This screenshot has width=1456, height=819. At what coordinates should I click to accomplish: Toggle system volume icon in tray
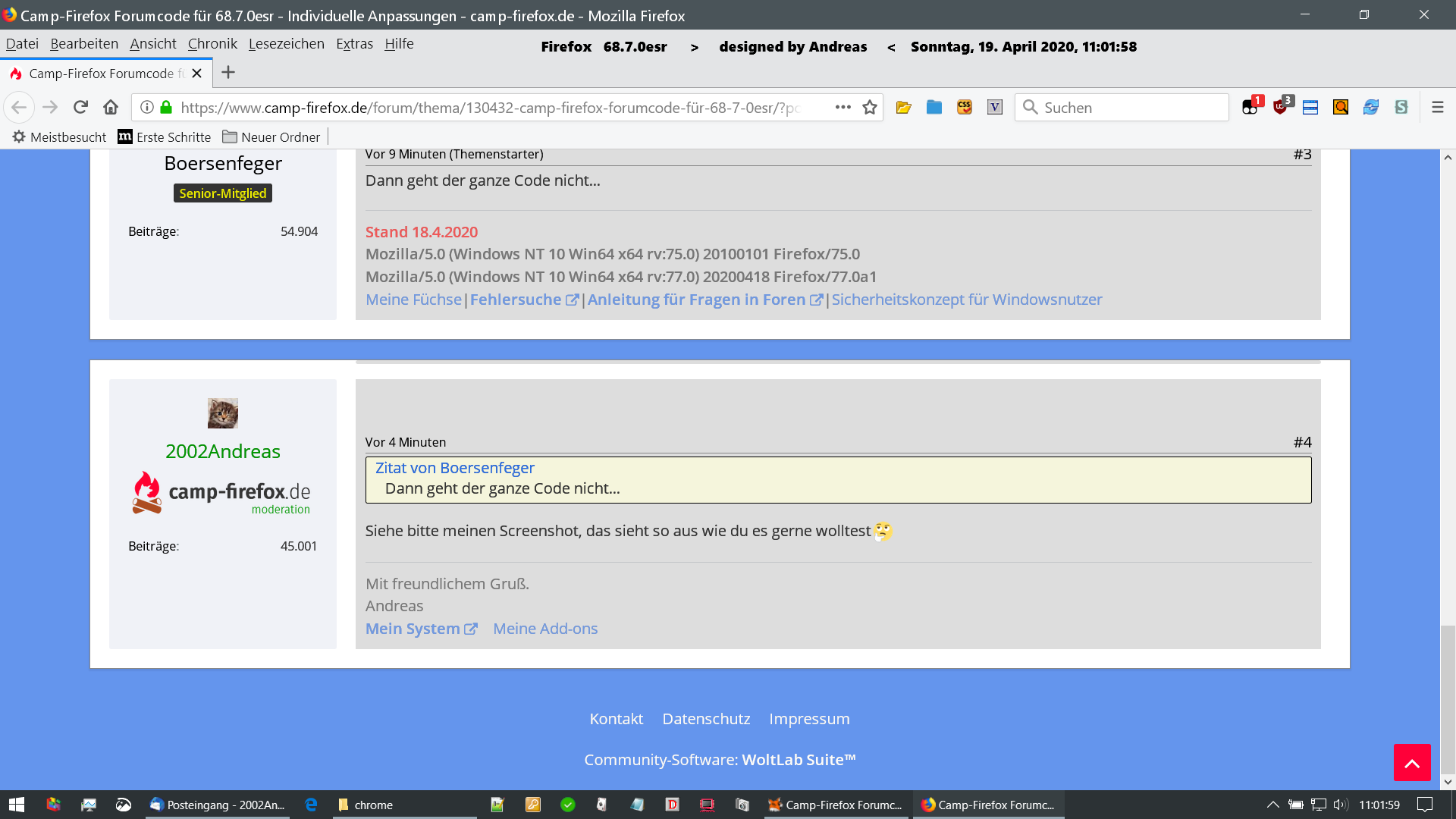pos(1340,805)
